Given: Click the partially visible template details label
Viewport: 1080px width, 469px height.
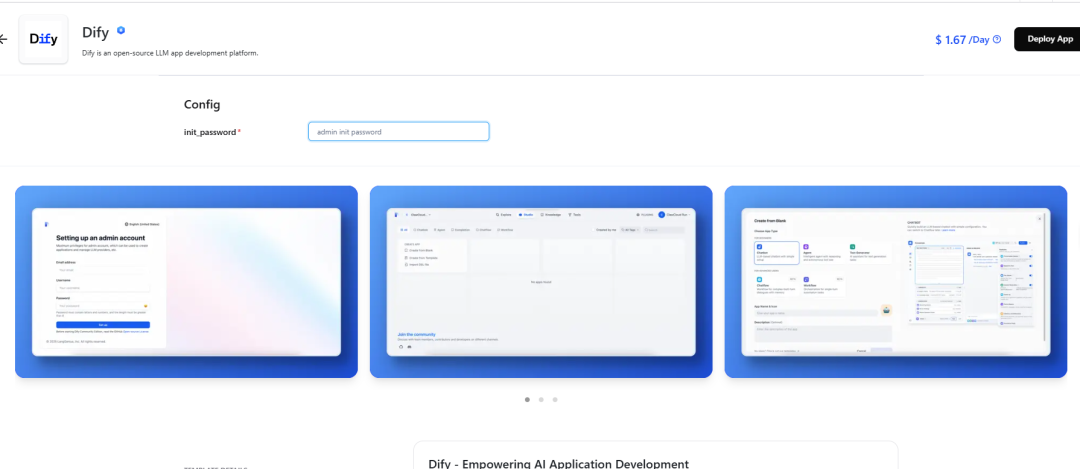Looking at the screenshot, I should (x=215, y=466).
